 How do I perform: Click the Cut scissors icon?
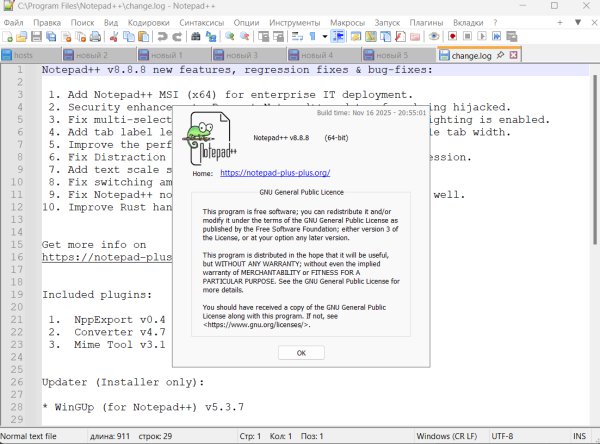tap(114, 37)
